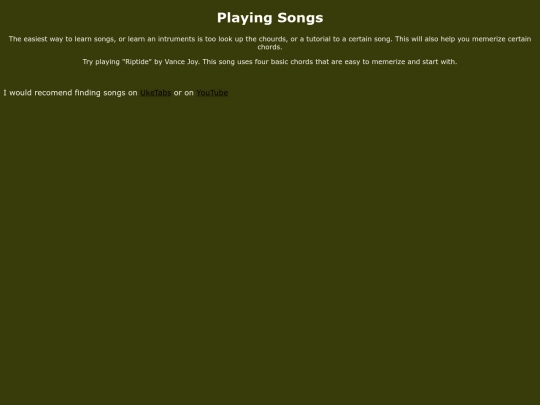Click the words "or on" between links
Viewport: 540px width, 405px height.
pos(184,93)
